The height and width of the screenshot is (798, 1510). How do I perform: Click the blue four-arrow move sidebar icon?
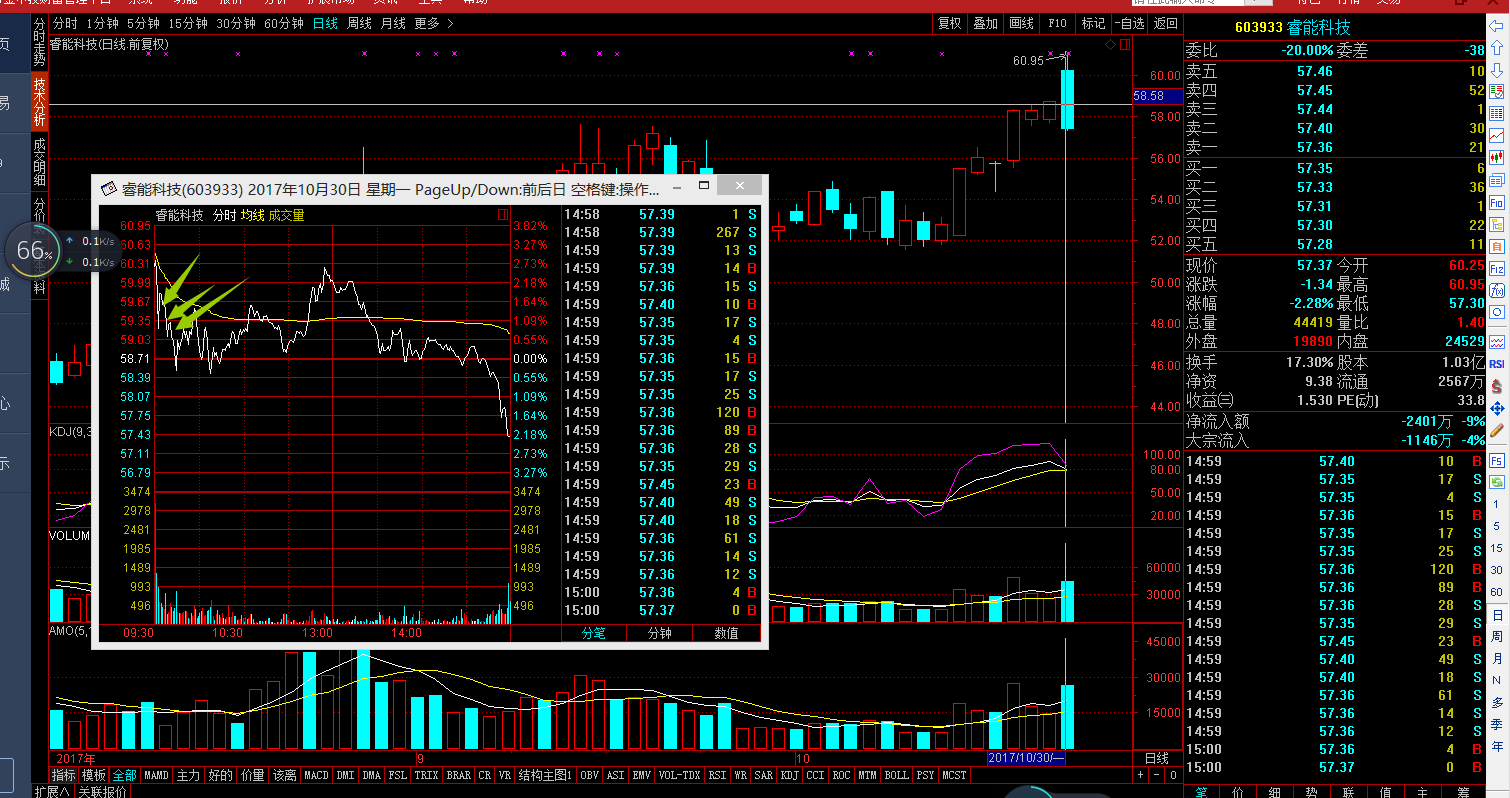[x=1497, y=408]
